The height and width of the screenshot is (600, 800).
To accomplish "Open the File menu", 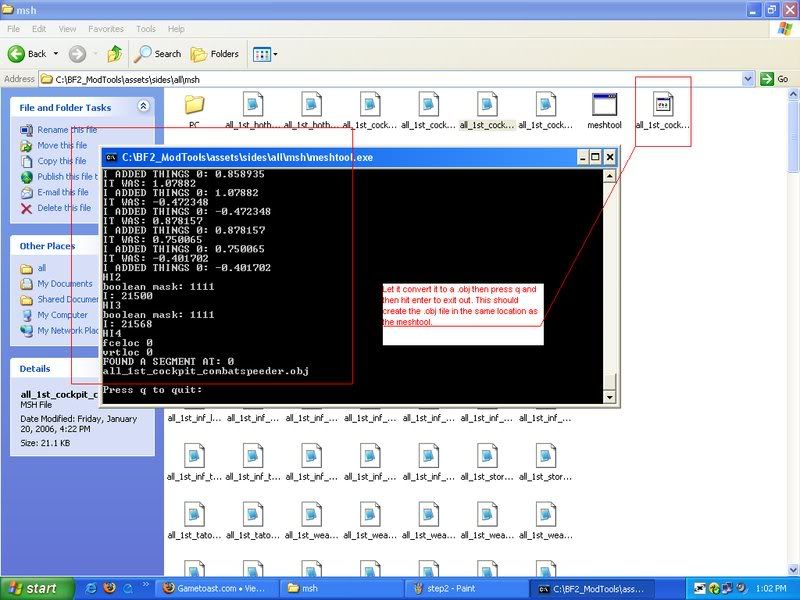I will coord(14,29).
